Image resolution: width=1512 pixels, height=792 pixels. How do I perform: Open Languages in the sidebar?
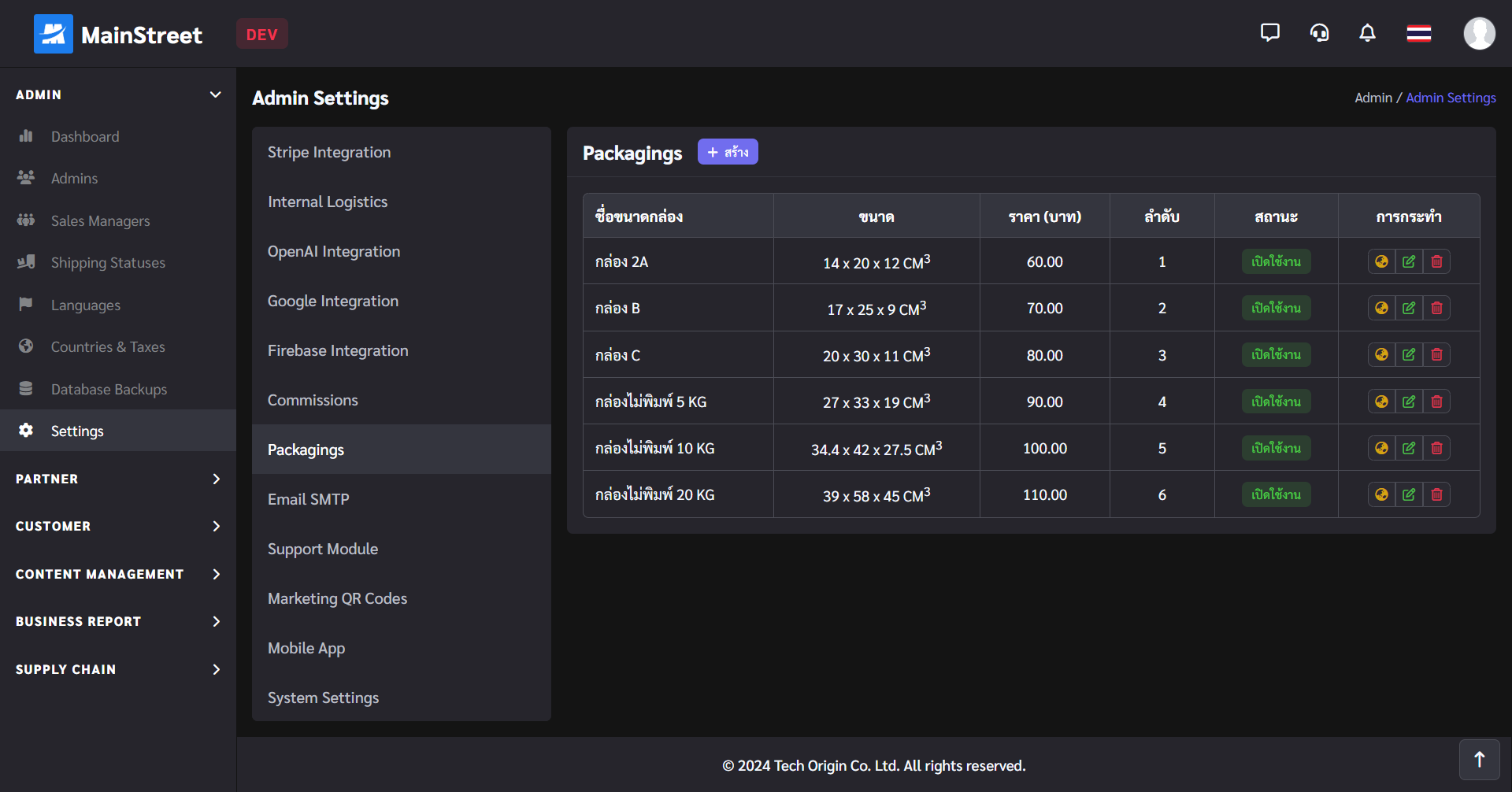[118, 305]
